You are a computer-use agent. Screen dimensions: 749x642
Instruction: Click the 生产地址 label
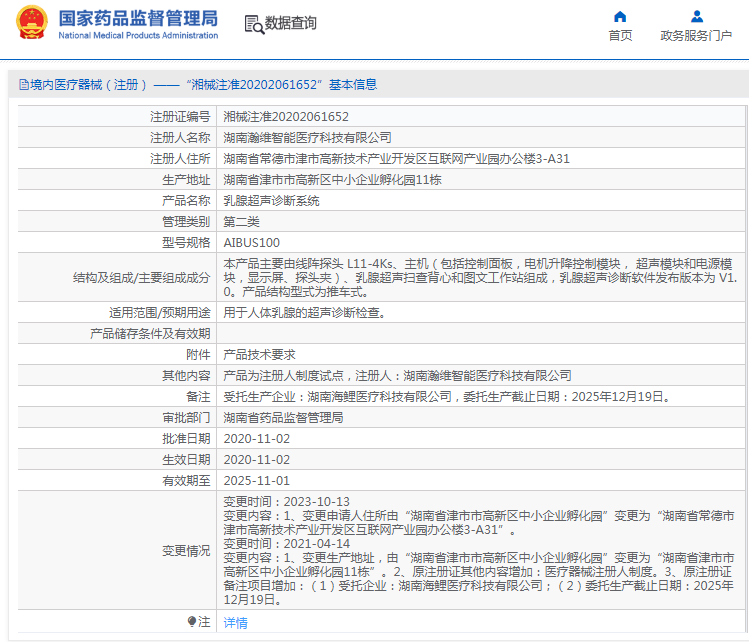click(x=186, y=180)
